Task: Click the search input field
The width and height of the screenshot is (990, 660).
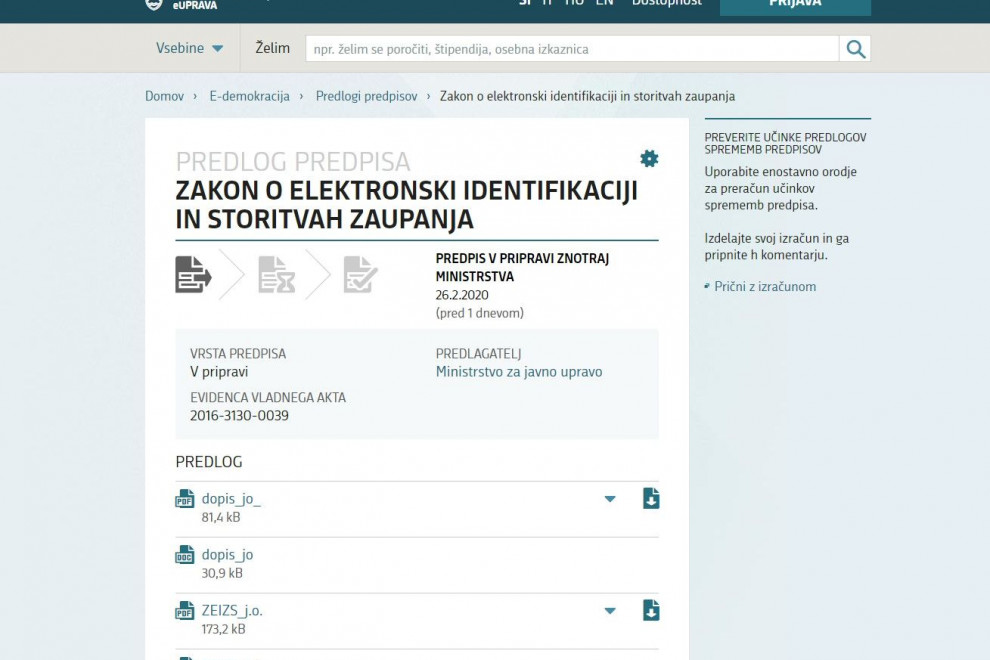Action: [572, 49]
